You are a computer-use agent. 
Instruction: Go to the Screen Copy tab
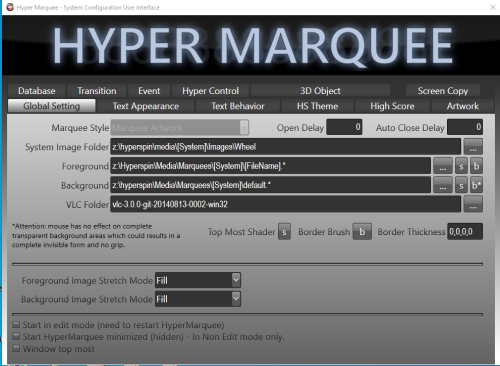pos(443,91)
